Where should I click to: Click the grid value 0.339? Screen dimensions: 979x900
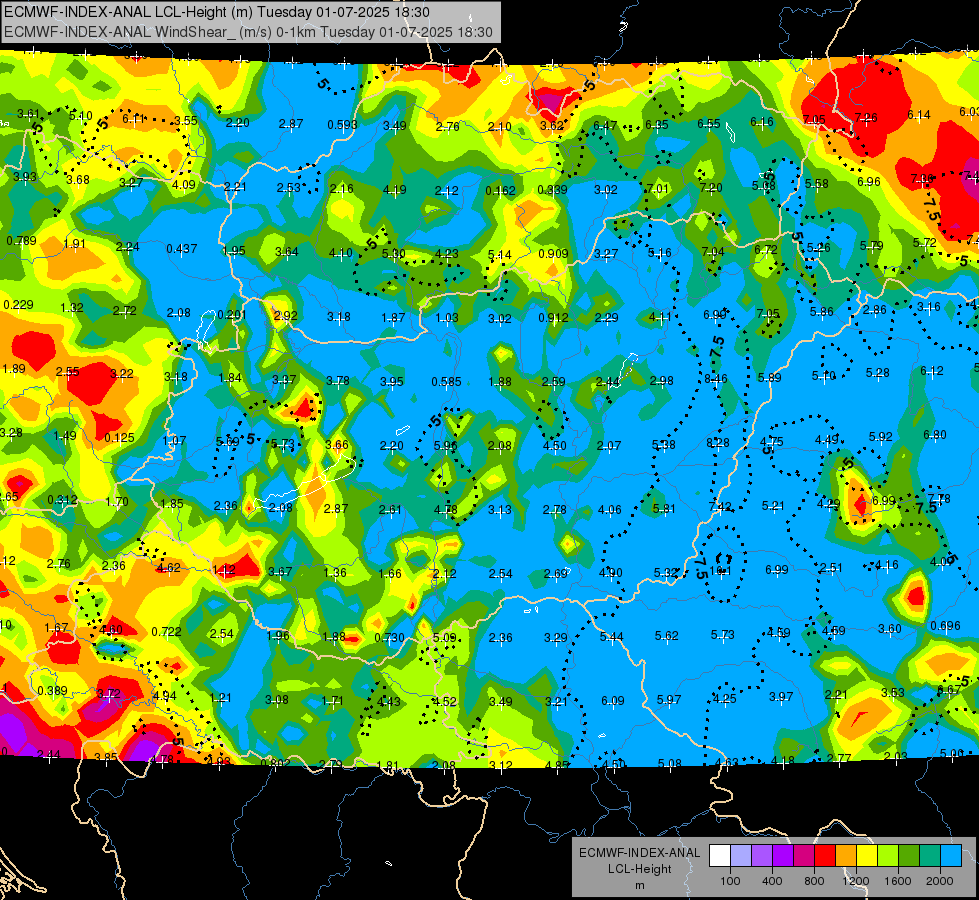click(x=553, y=189)
